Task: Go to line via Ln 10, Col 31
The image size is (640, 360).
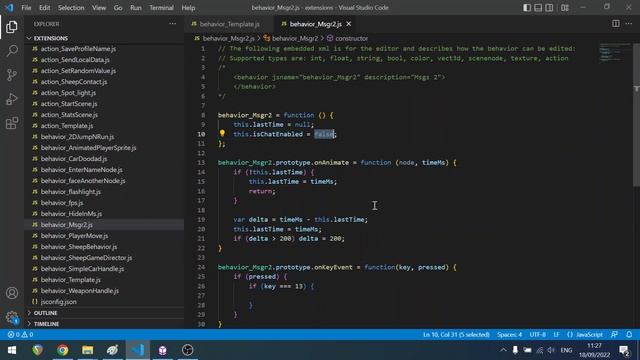Action: [456, 334]
